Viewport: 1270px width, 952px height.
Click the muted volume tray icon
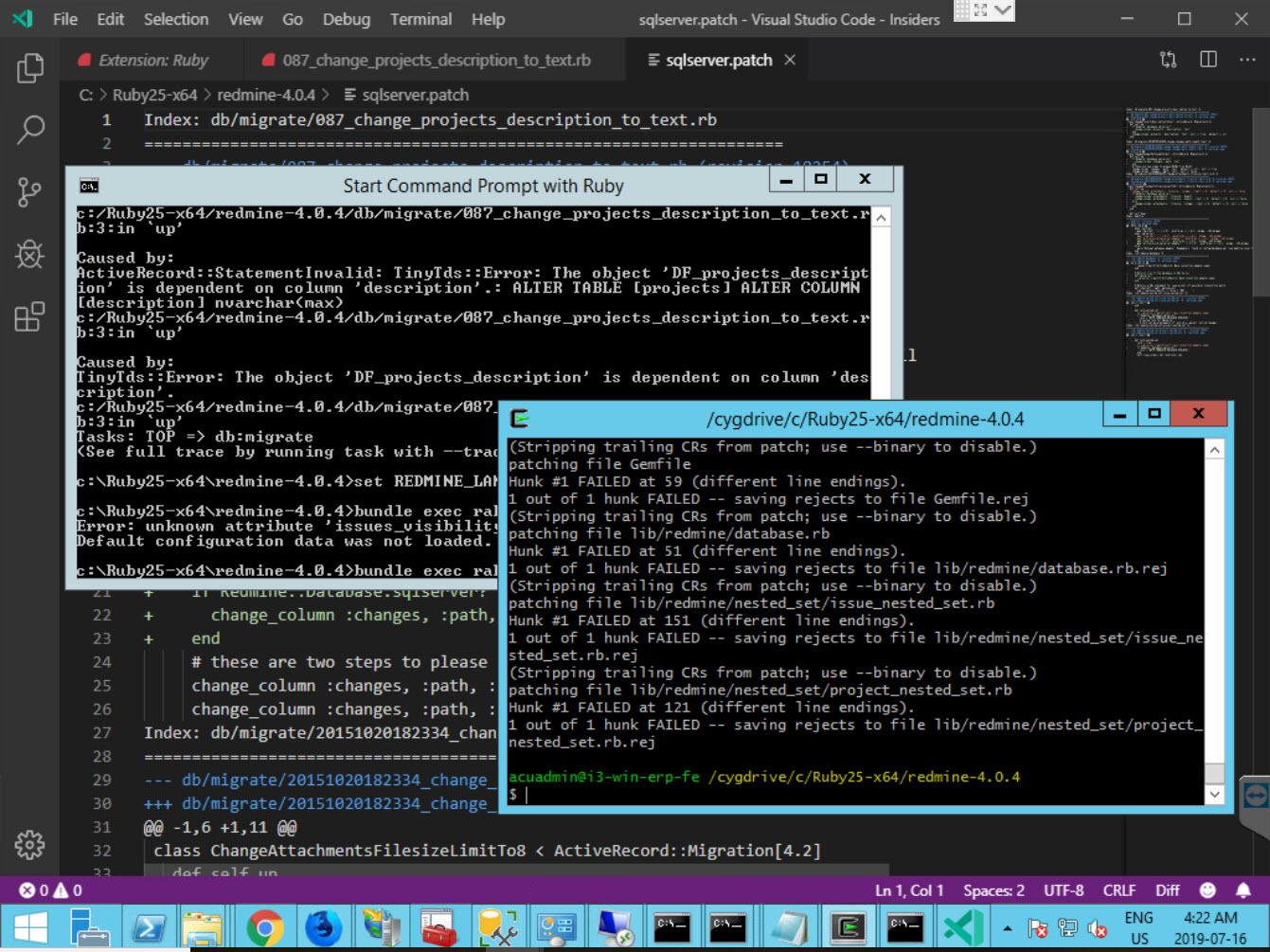point(1097,928)
